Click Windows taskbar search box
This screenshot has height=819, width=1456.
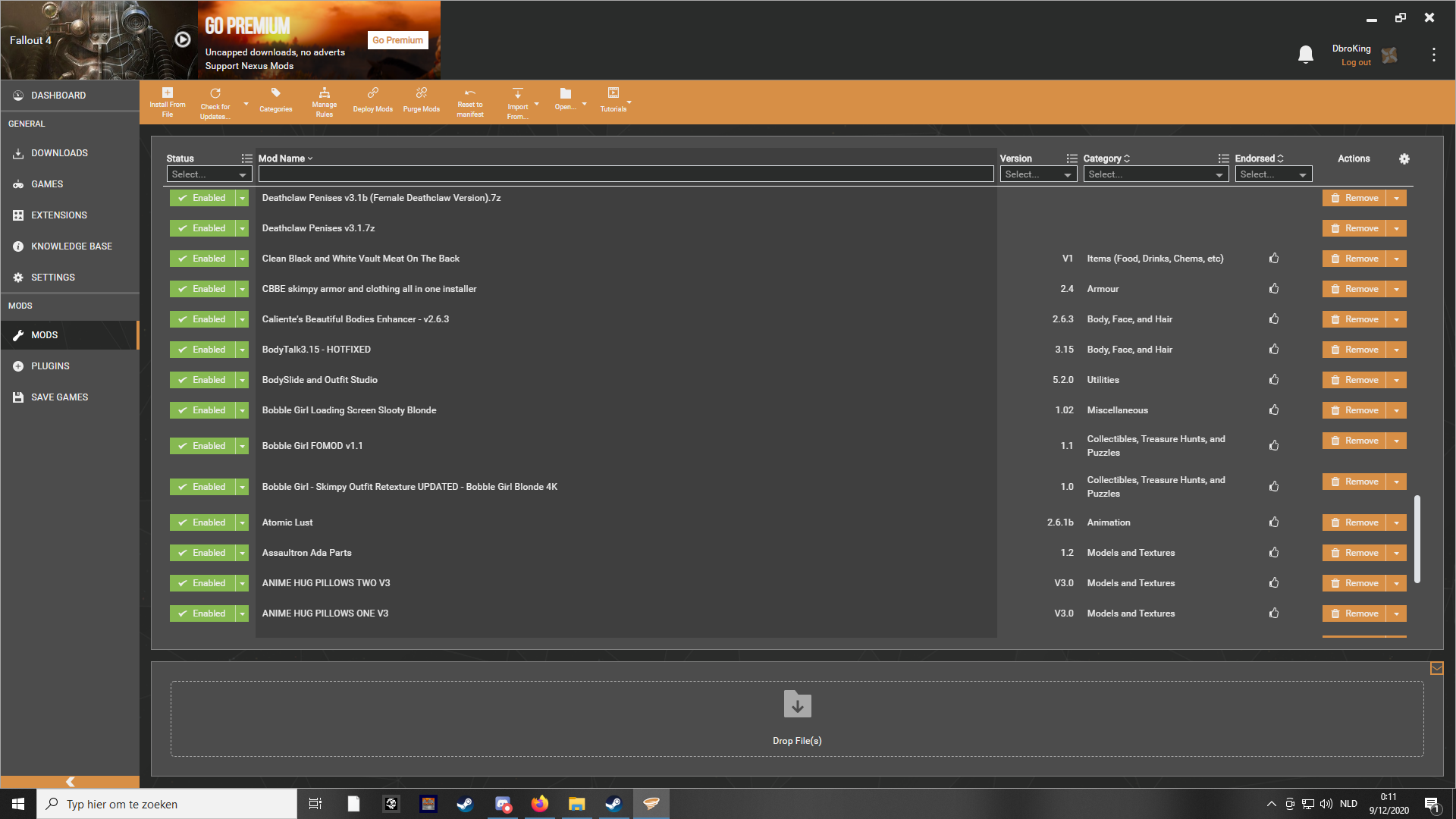coord(167,804)
